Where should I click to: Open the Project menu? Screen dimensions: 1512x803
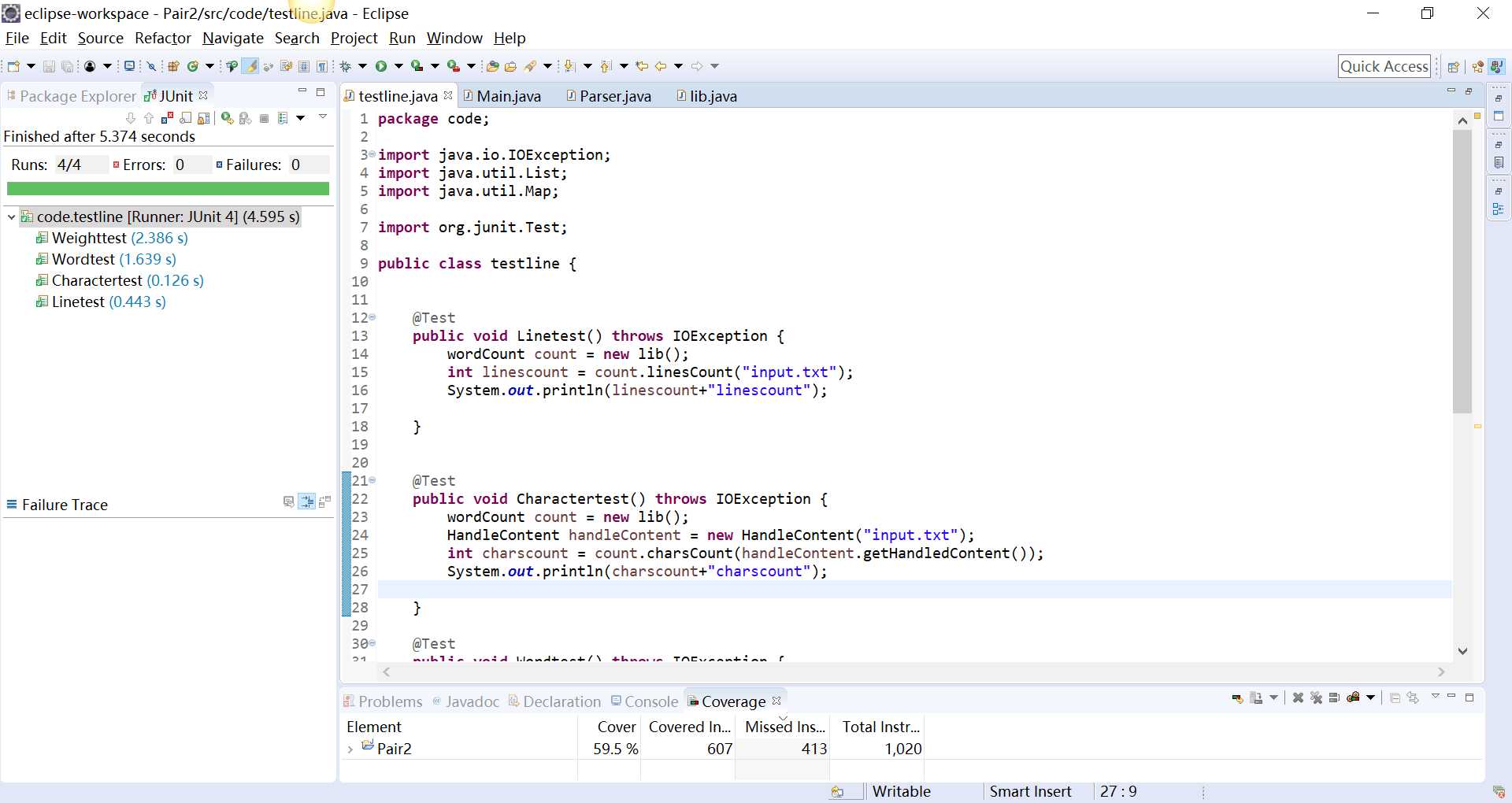(354, 38)
